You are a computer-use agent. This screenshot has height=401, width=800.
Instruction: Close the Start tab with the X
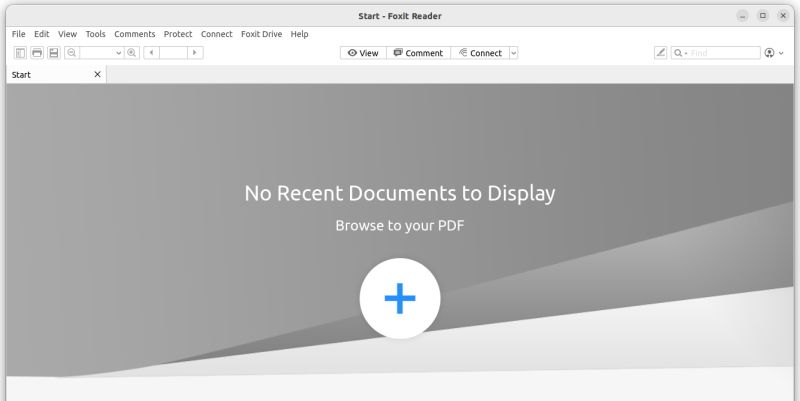[97, 74]
